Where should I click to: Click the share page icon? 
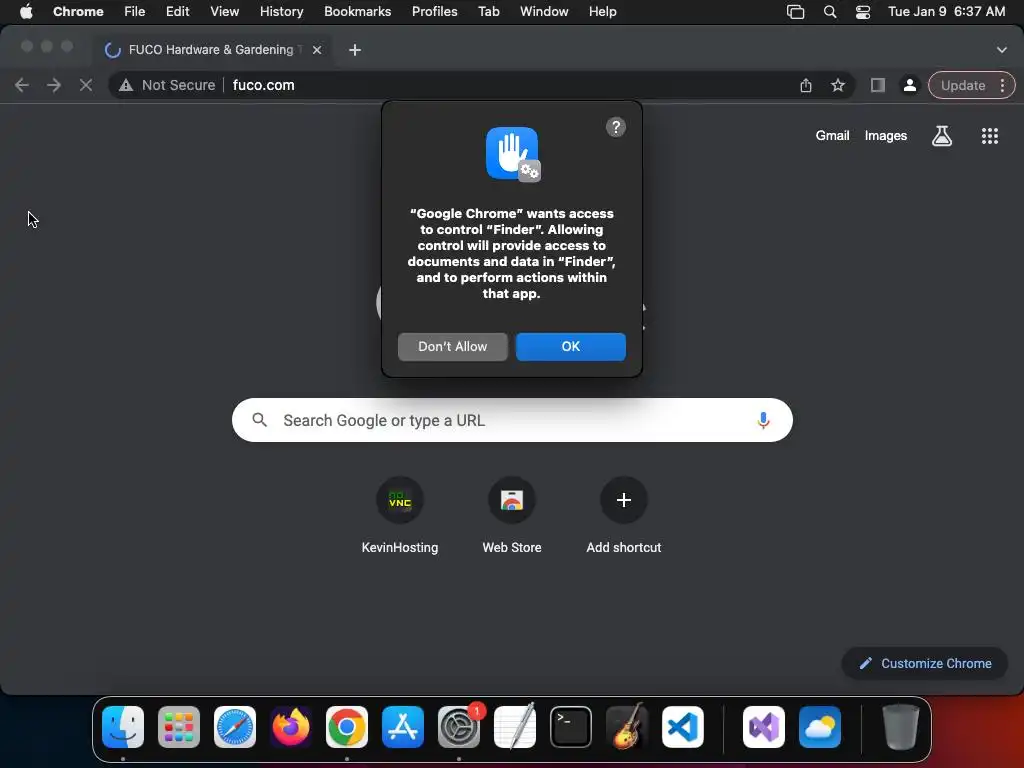[x=806, y=86]
